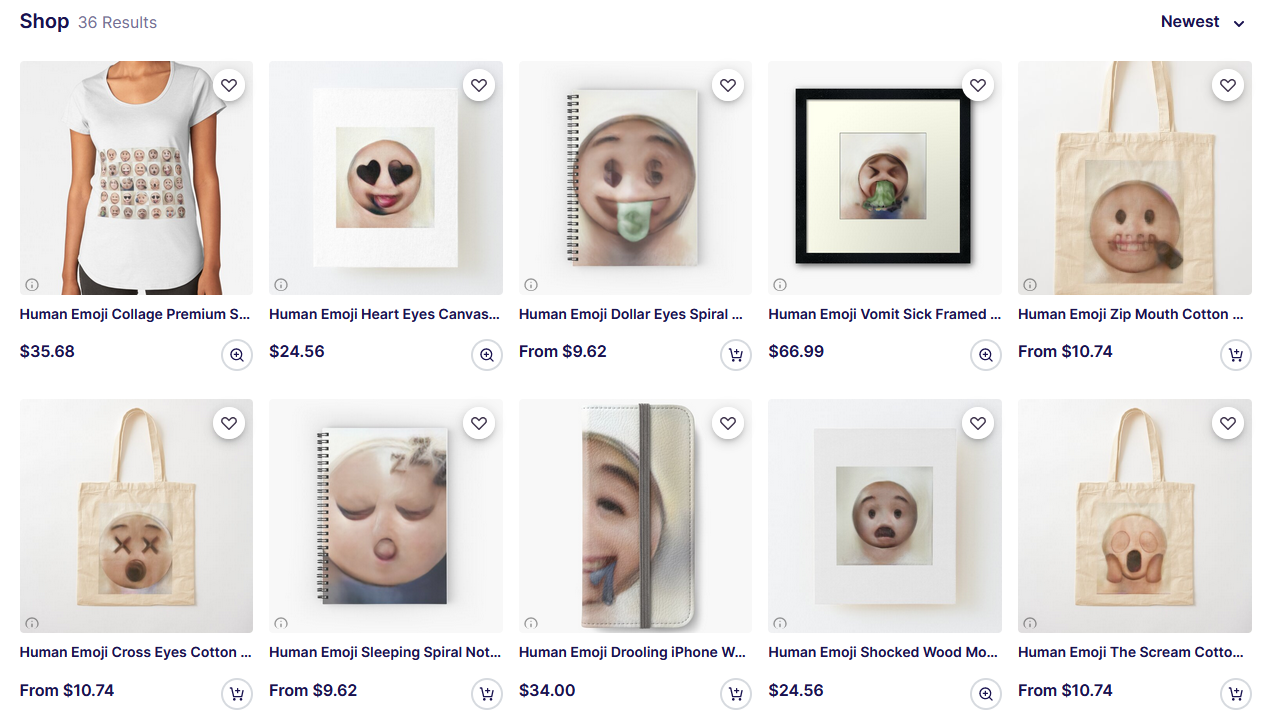Add Sleeping Spiral Notebook to cart
The height and width of the screenshot is (723, 1270).
[487, 694]
